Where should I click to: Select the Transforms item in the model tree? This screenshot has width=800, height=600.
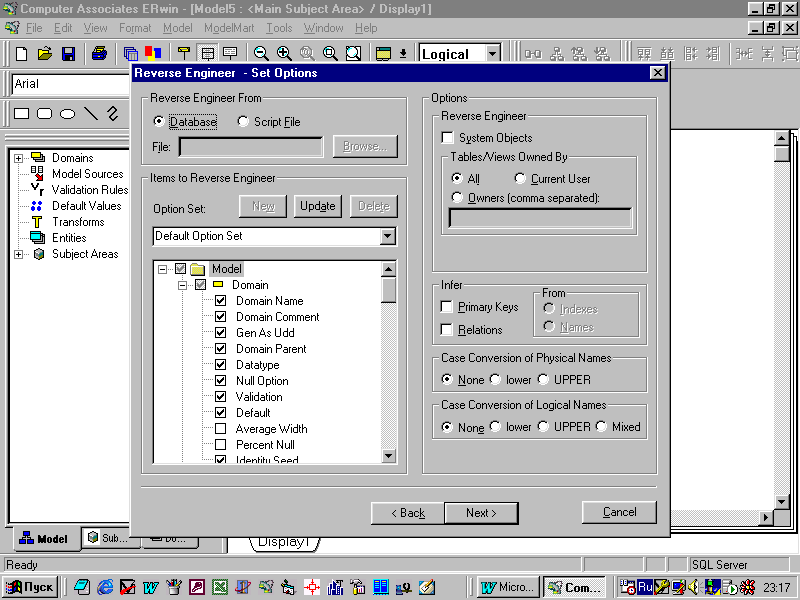click(x=78, y=222)
